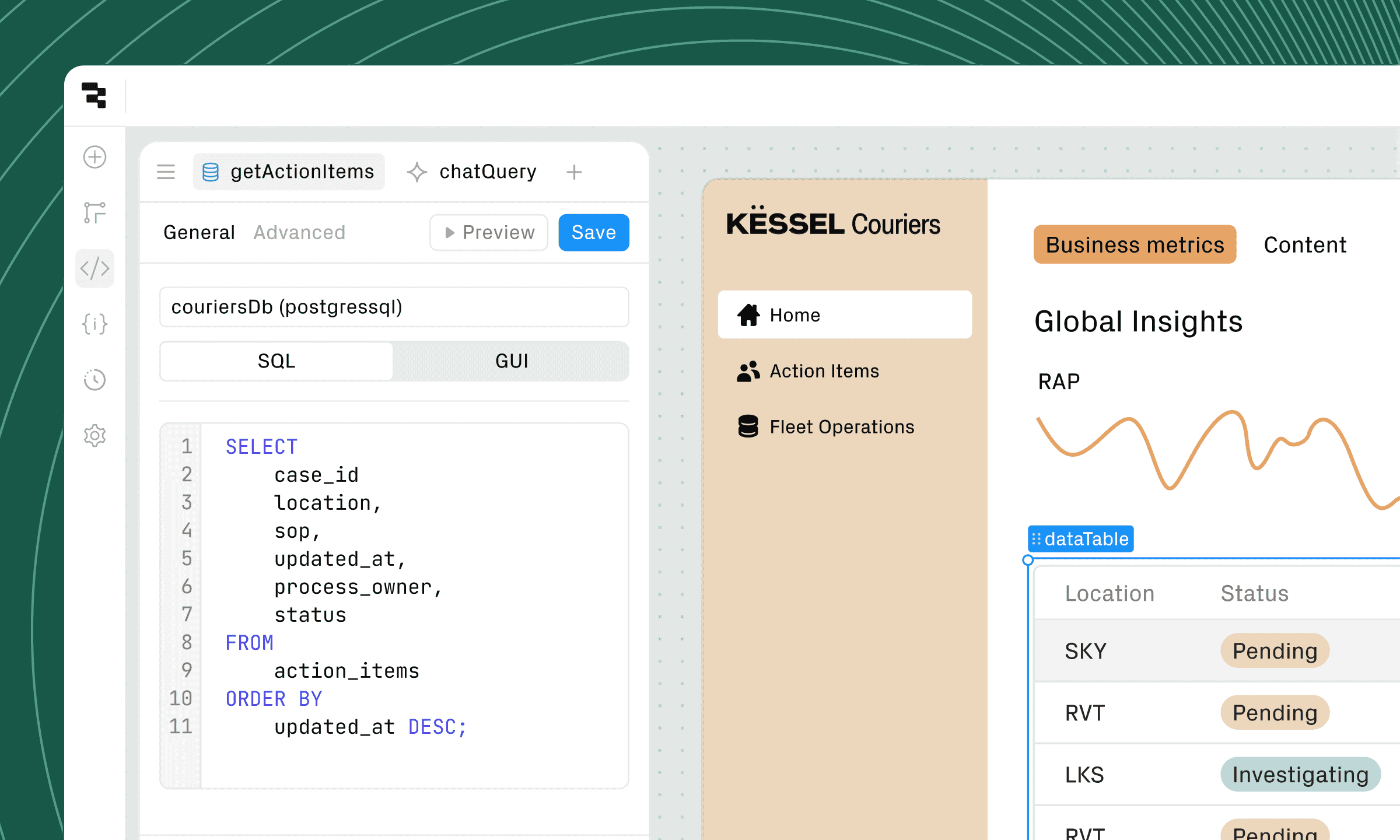Create a new item with the plus circle icon

coord(94,157)
